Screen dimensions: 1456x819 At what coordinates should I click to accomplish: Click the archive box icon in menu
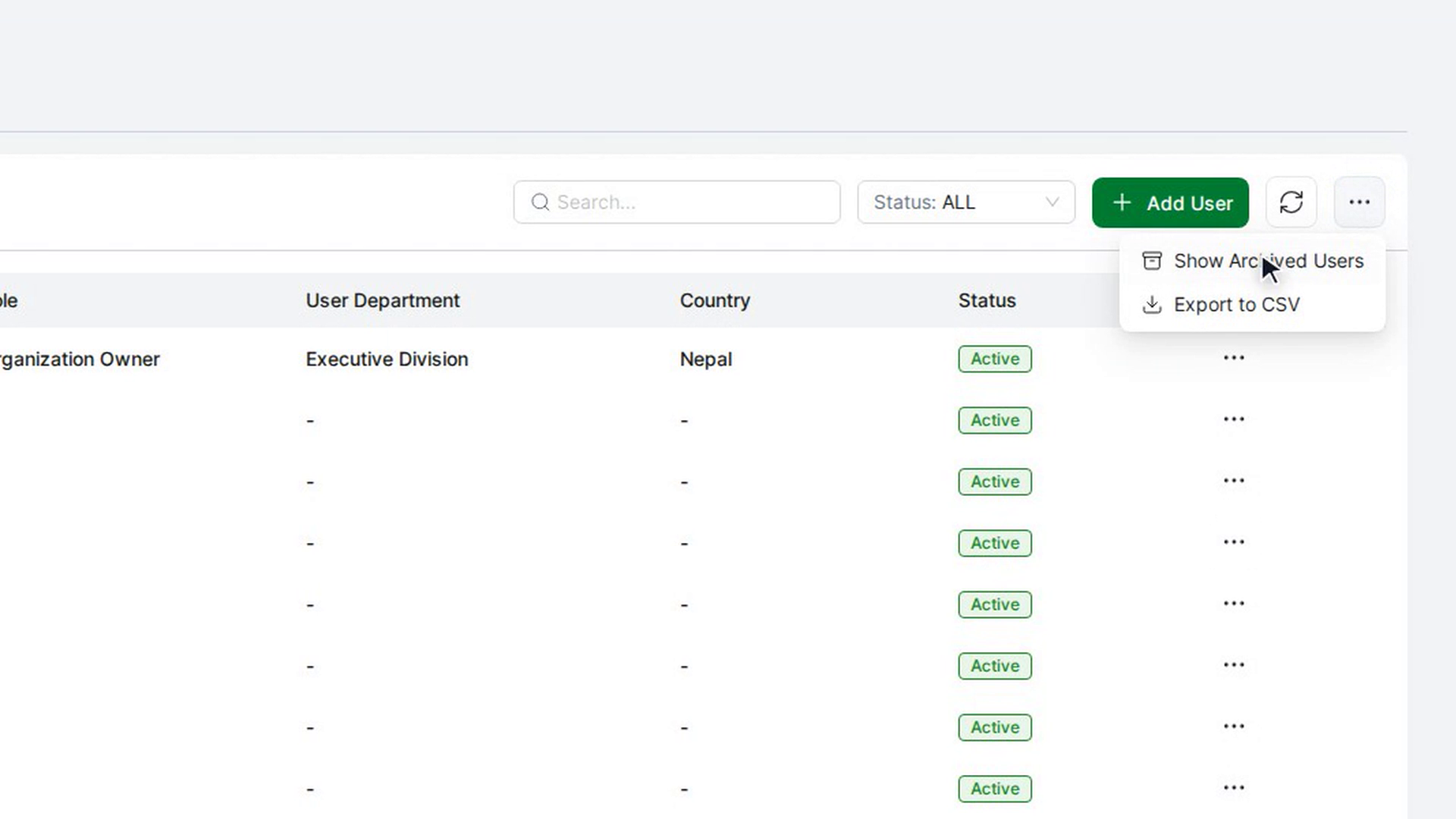pos(1152,261)
